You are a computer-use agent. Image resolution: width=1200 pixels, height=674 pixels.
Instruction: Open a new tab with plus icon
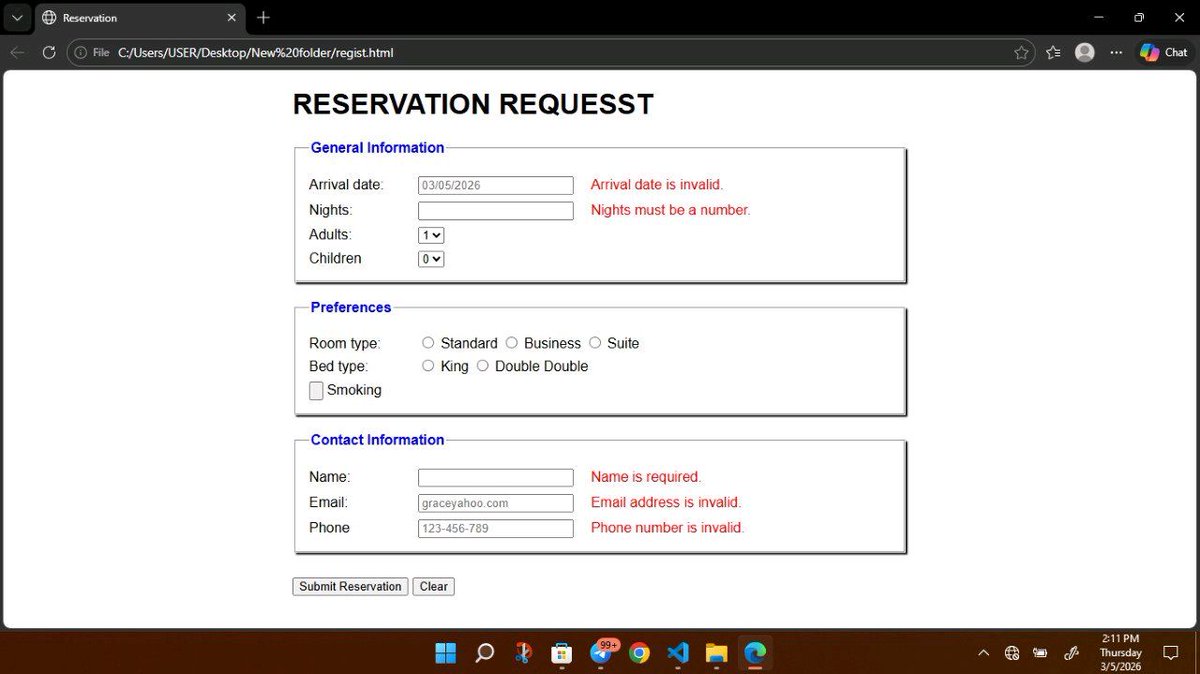click(x=263, y=17)
